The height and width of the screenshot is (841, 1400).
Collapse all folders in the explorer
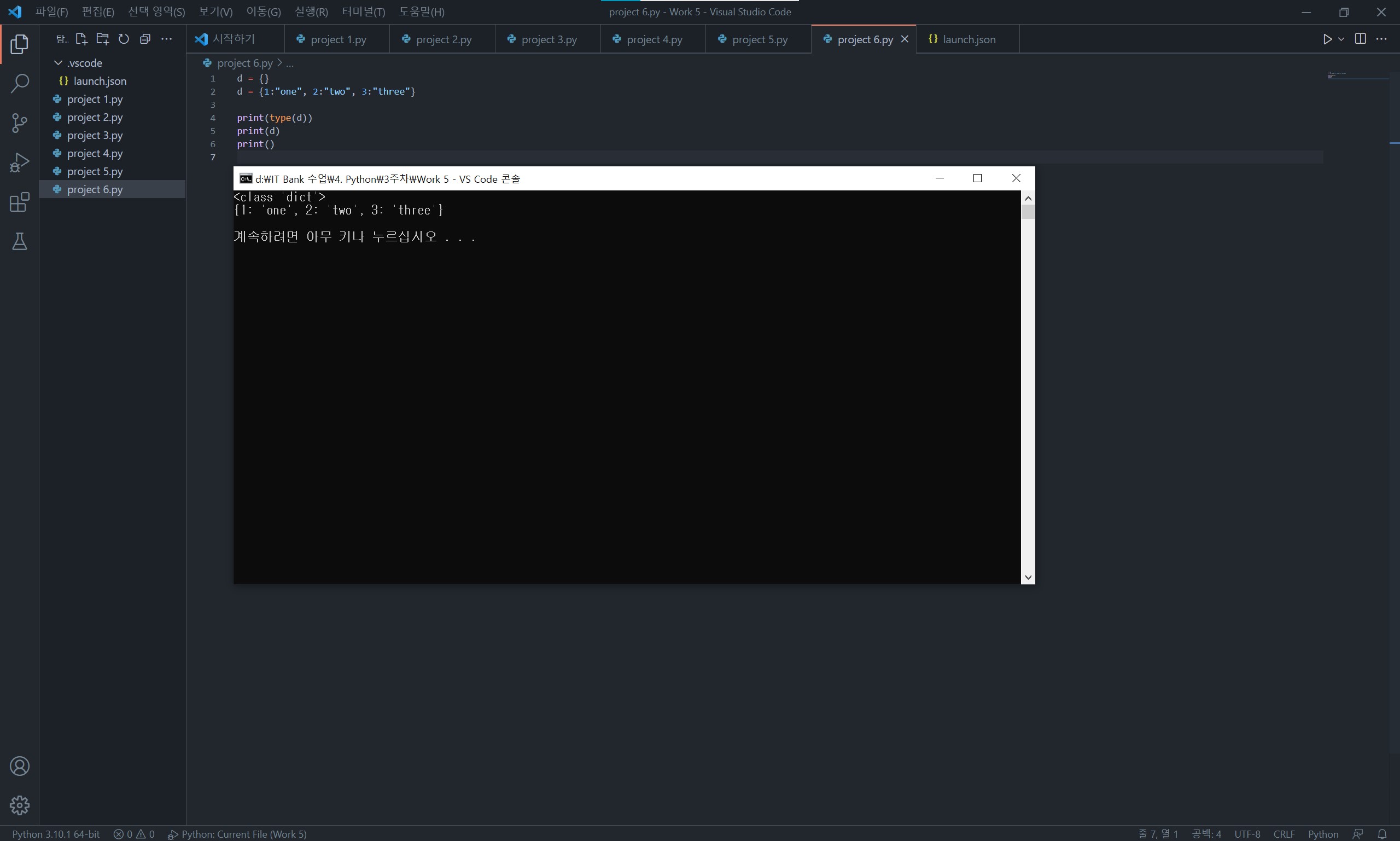(145, 39)
